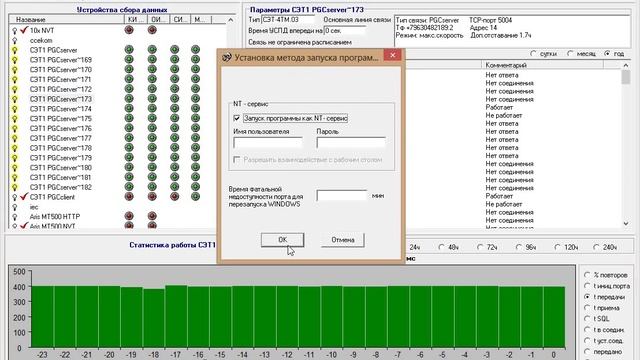Click yellow bulb icon of PGCserver~175
Viewport: 640px width, 360px height.
click(x=15, y=119)
